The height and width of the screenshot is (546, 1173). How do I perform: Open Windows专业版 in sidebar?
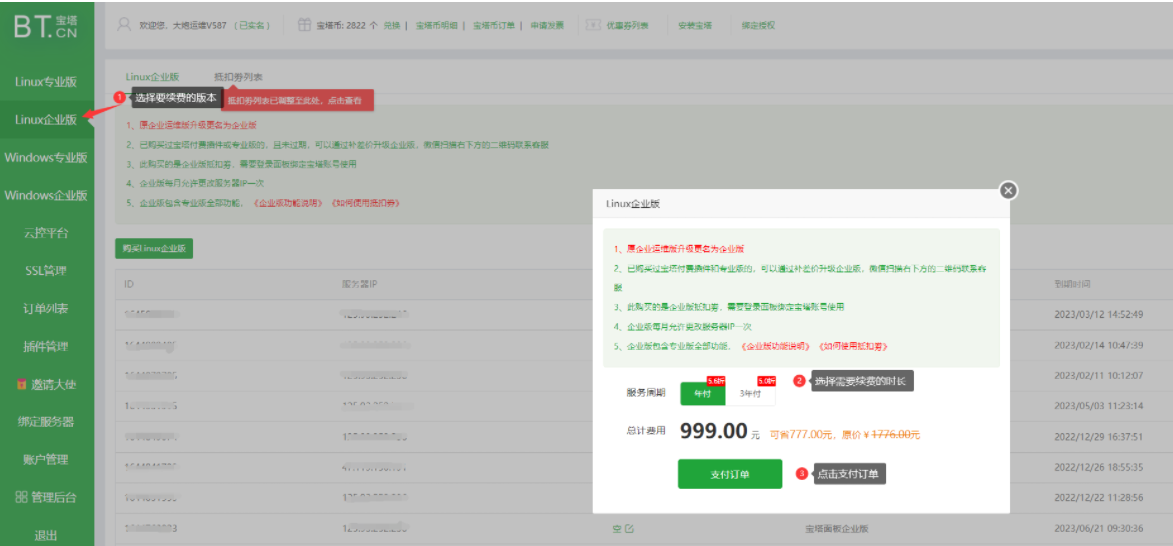(46, 158)
